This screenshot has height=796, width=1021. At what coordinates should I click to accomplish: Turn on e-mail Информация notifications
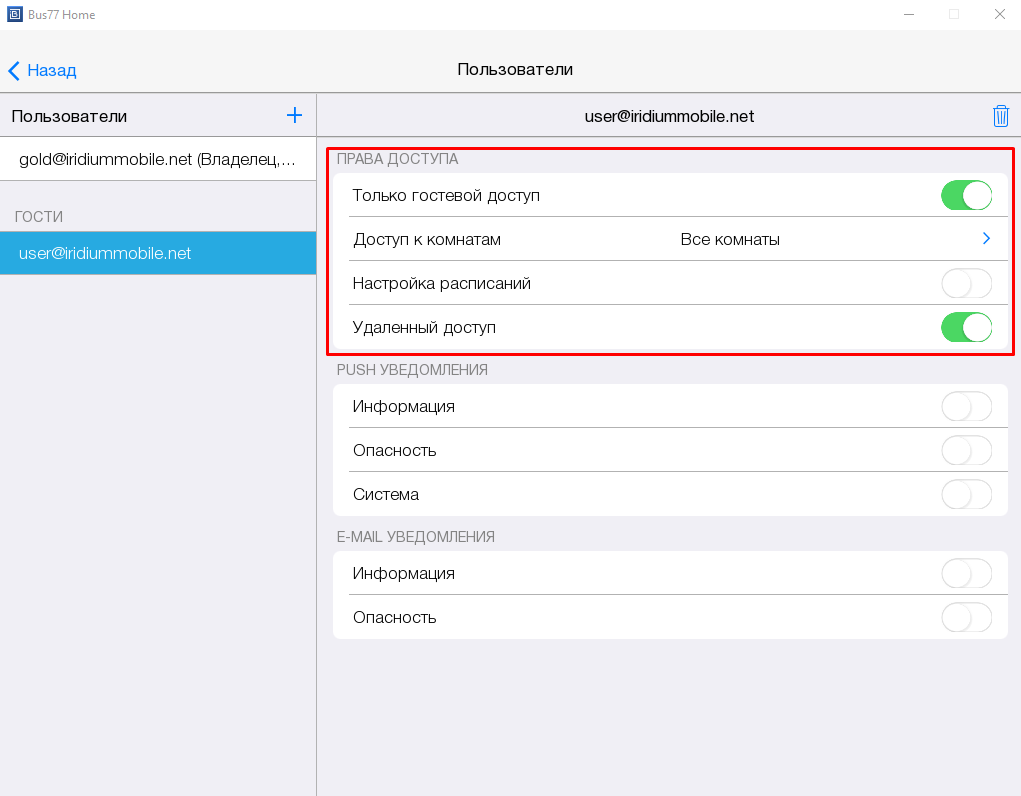tap(966, 573)
